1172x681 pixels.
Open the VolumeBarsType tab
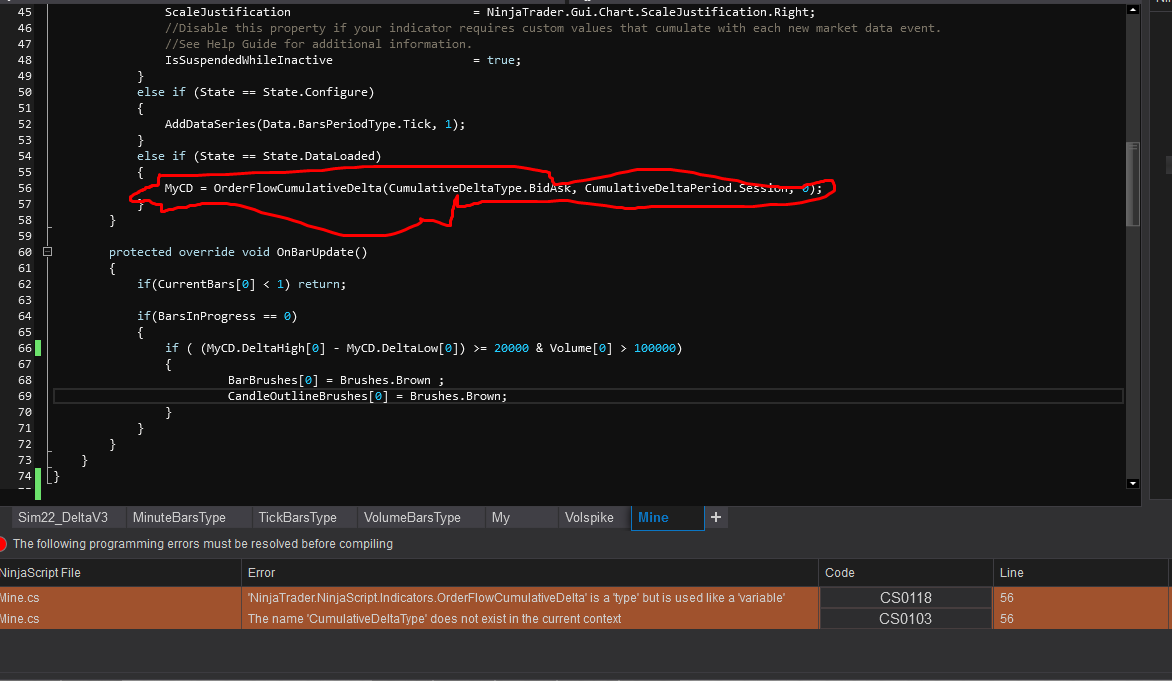412,517
